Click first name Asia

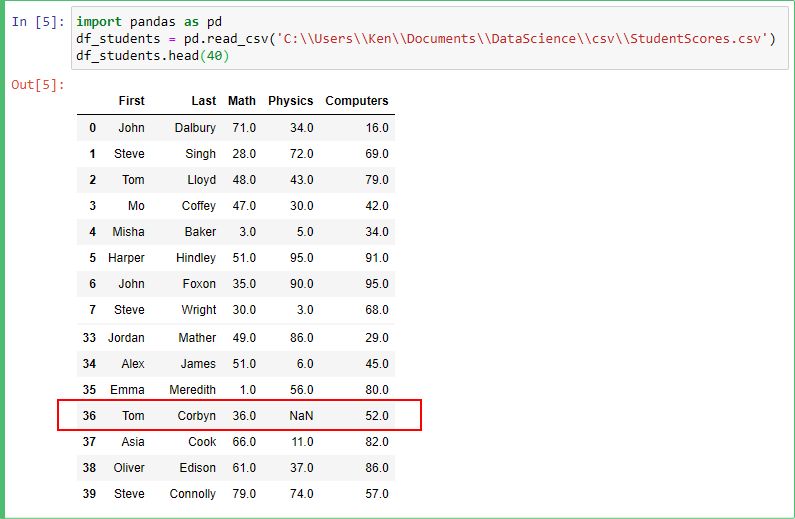pyautogui.click(x=133, y=442)
